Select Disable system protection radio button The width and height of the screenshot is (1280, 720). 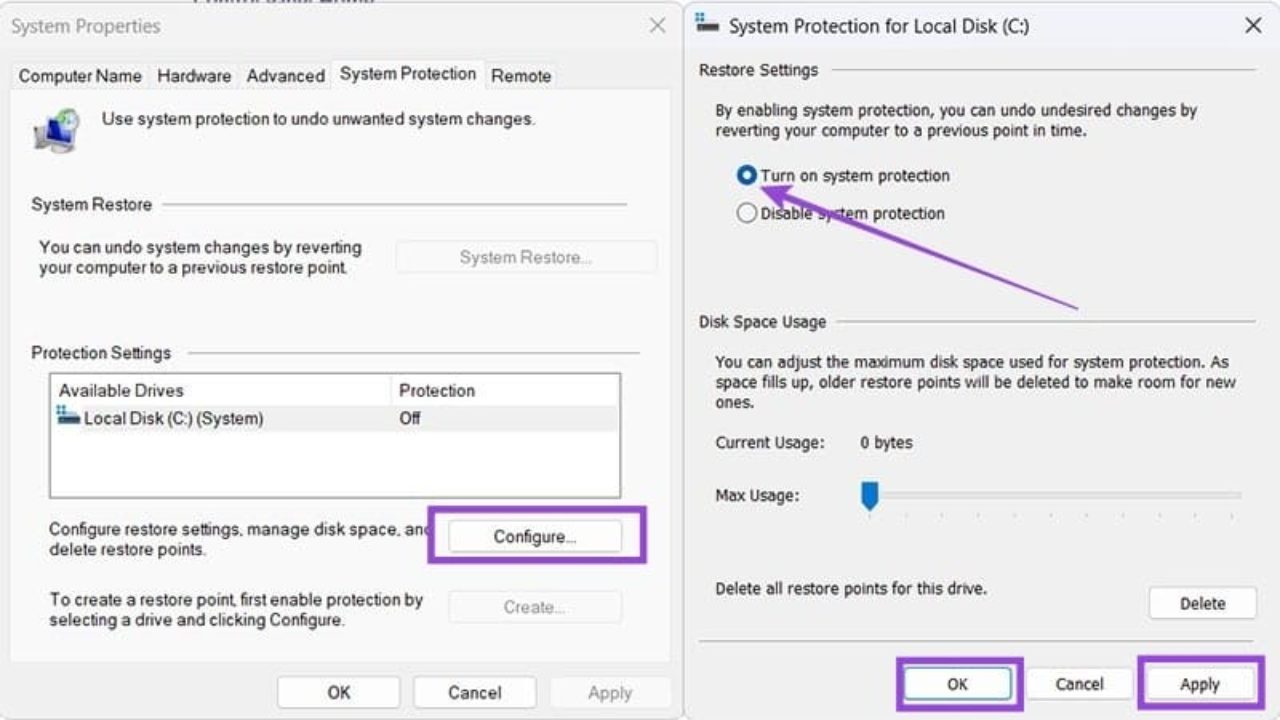click(746, 213)
